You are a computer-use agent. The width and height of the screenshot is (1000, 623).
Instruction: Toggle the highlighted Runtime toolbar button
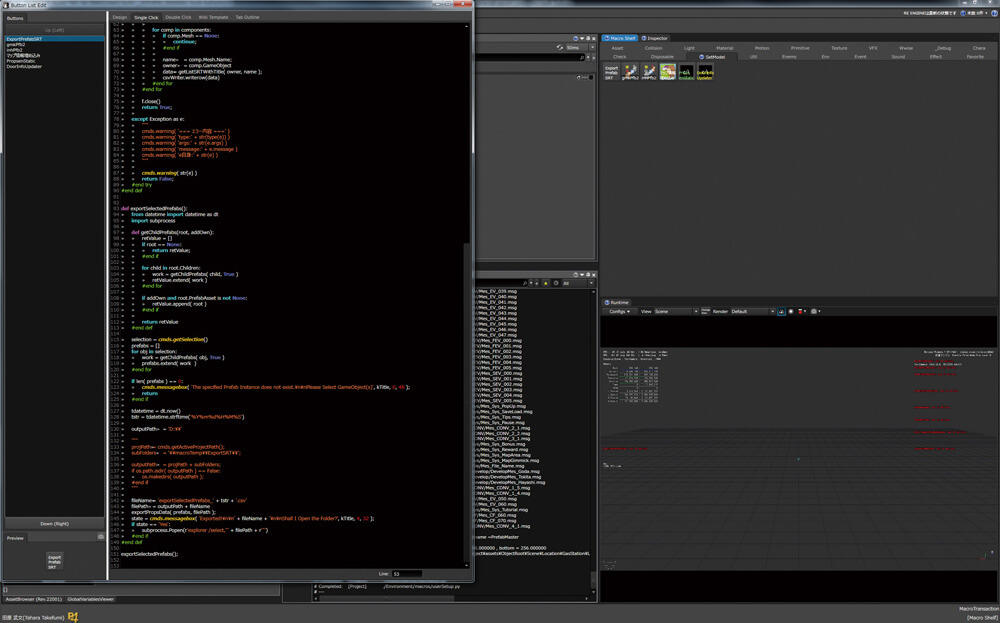point(781,311)
